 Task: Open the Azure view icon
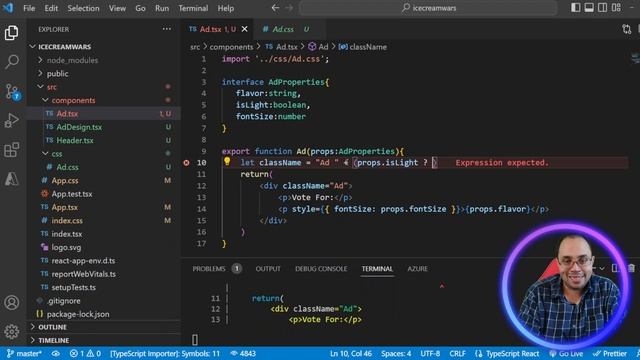coord(11,179)
